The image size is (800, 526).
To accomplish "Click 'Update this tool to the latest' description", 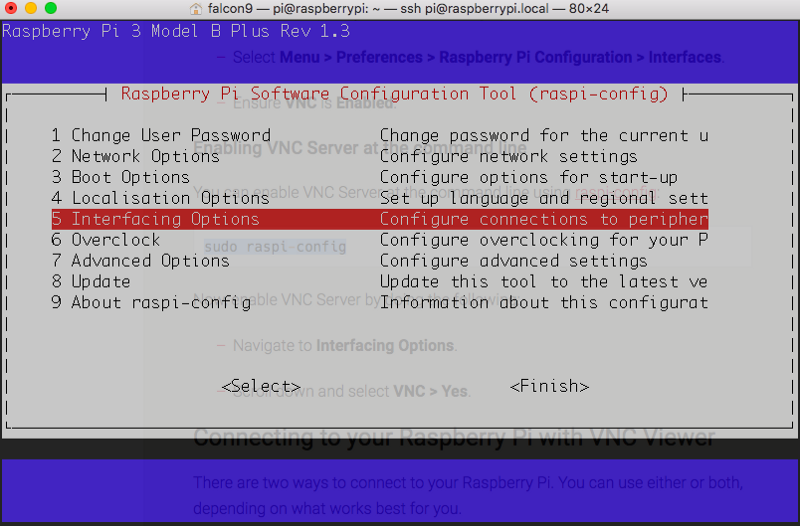I will tap(543, 282).
